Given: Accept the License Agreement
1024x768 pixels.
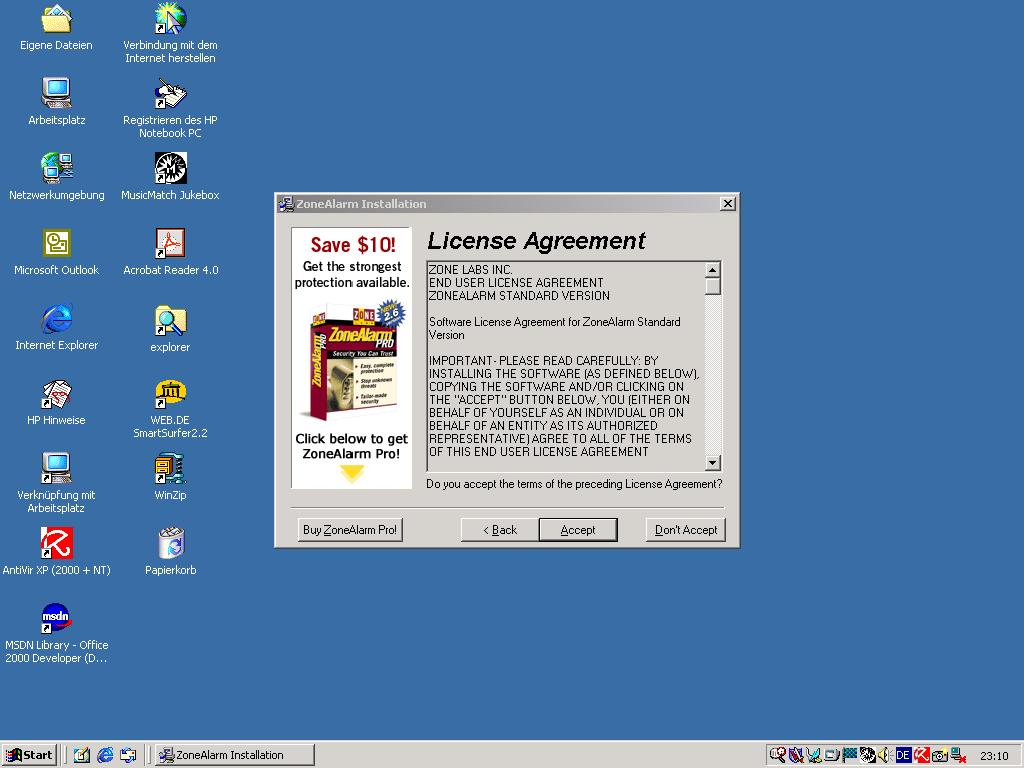Looking at the screenshot, I should (x=578, y=530).
